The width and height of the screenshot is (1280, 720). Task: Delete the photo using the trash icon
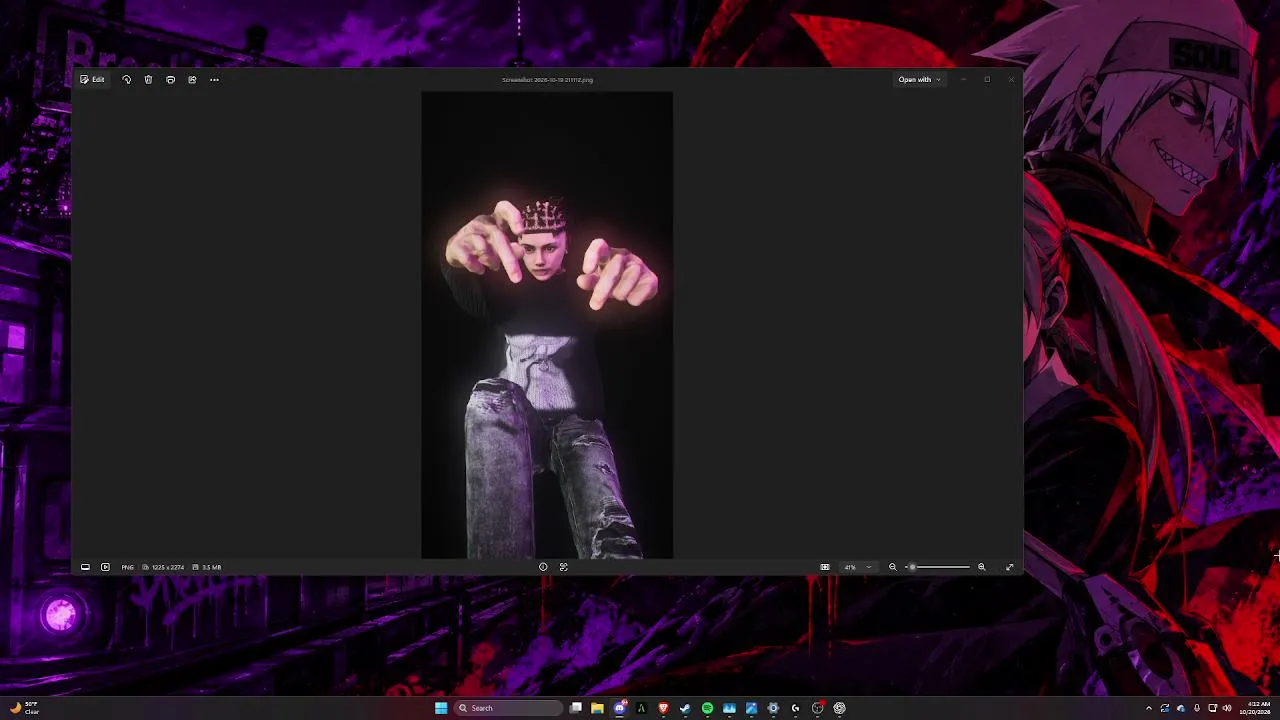(148, 79)
